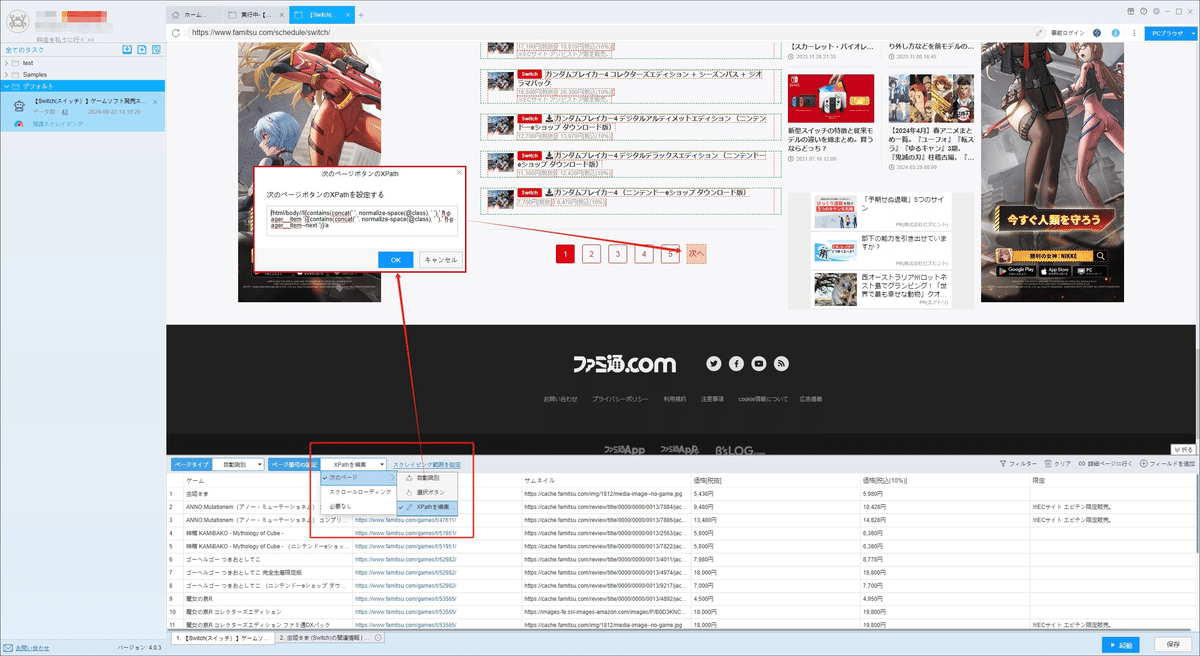The height and width of the screenshot is (656, 1200).
Task: Click 次へ next page button on webpage
Action: click(697, 254)
